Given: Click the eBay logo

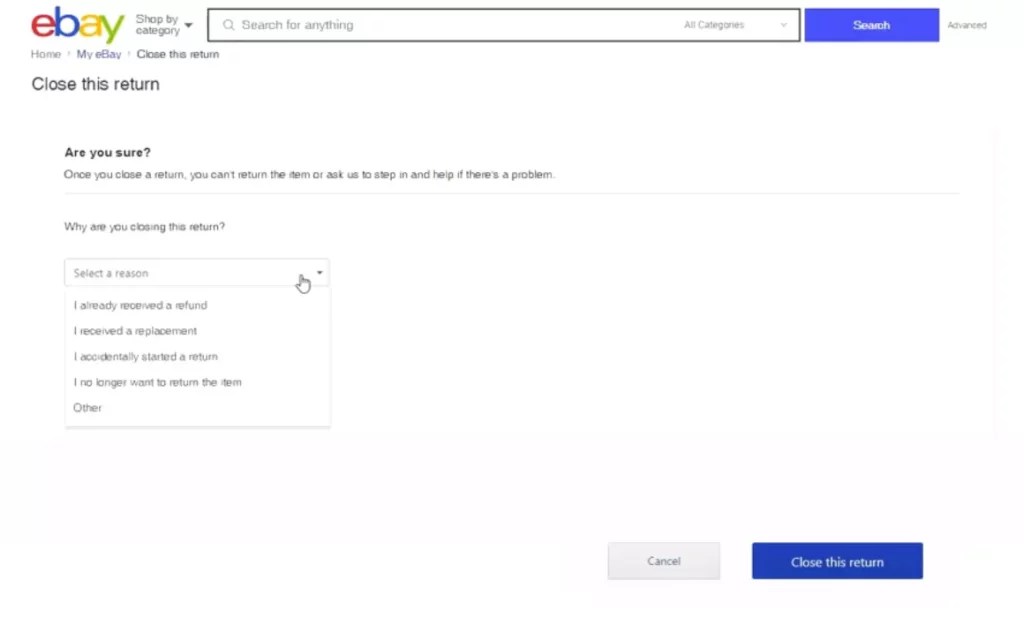Looking at the screenshot, I should (x=76, y=24).
